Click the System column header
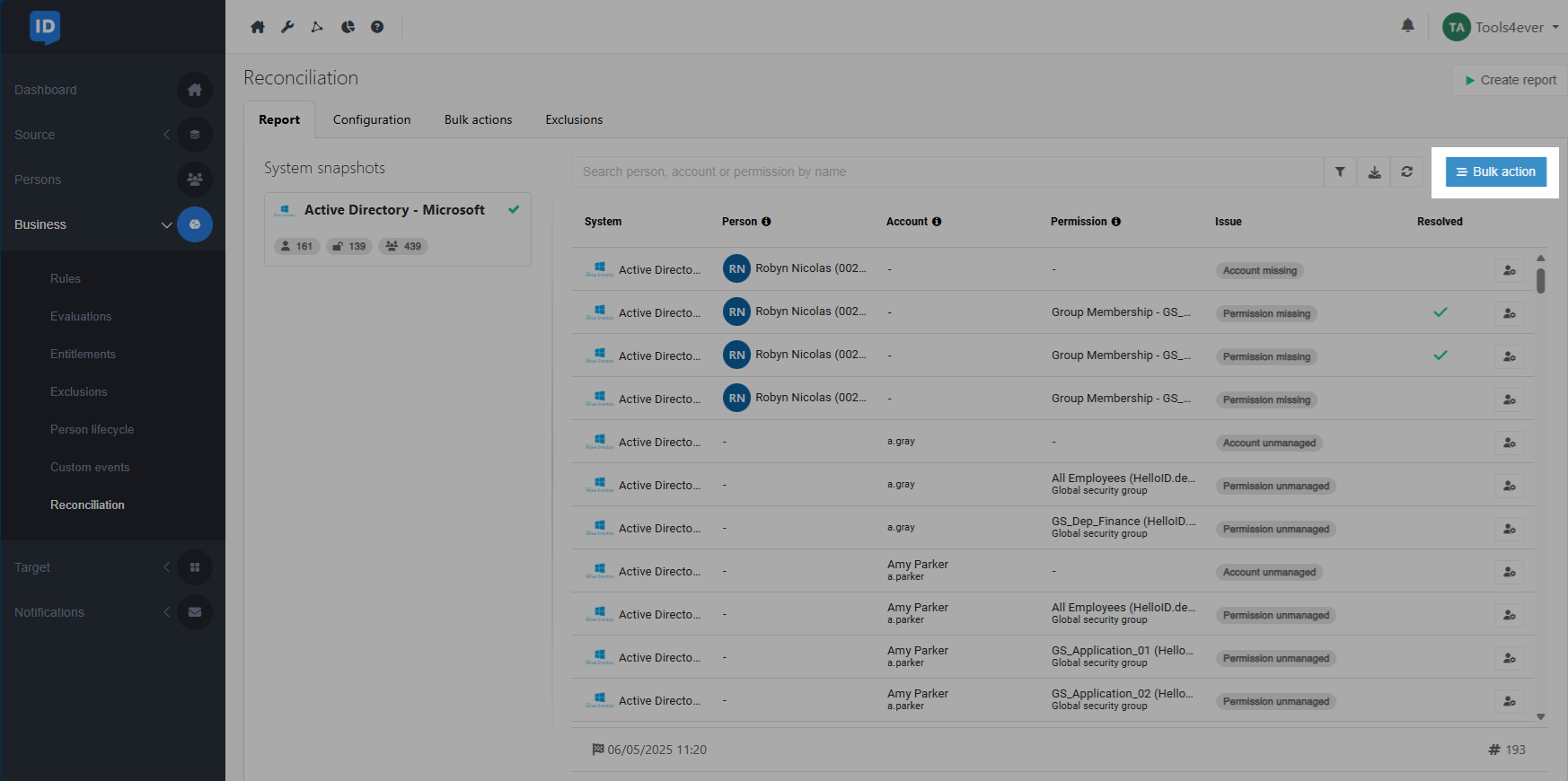This screenshot has height=781, width=1568. [x=603, y=222]
